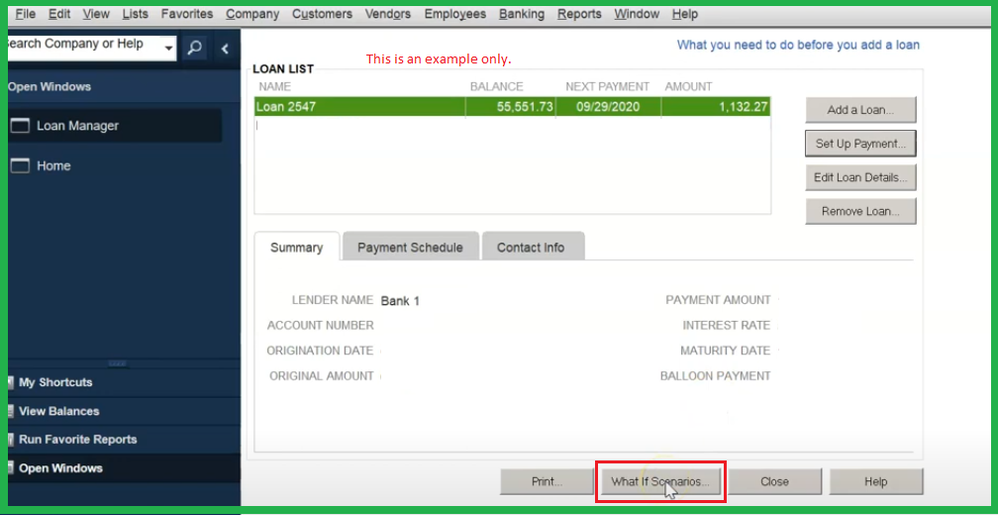Click the BALANCE column header
This screenshot has height=515, width=998.
[x=496, y=87]
